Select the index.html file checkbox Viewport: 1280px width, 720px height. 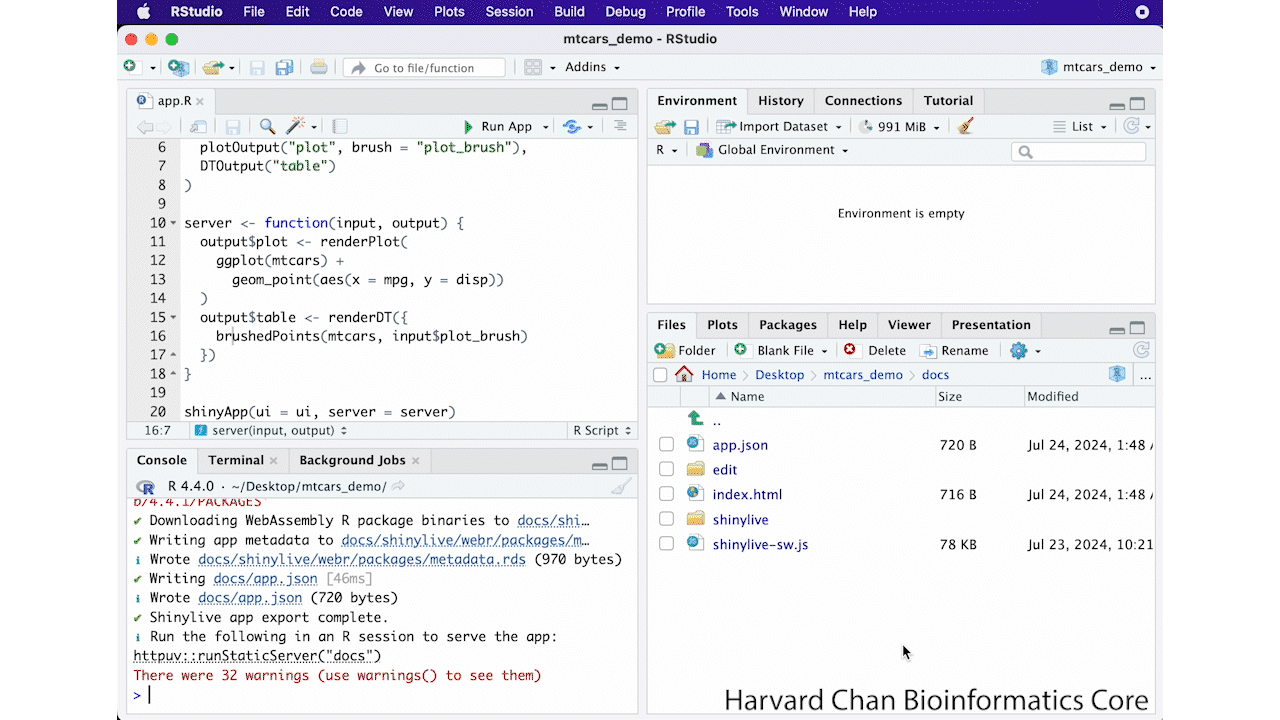coord(666,494)
